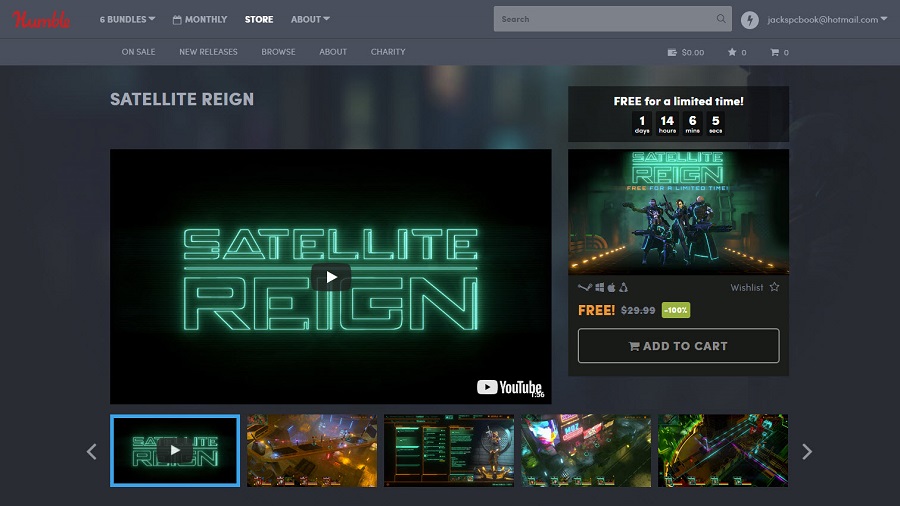Open the Browse section
This screenshot has width=900, height=506.
point(278,52)
